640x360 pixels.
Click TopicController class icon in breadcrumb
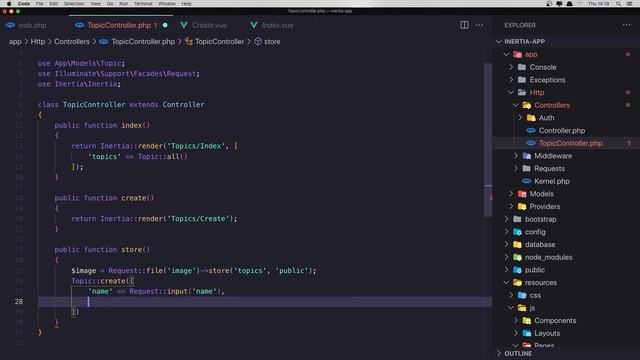[x=189, y=42]
